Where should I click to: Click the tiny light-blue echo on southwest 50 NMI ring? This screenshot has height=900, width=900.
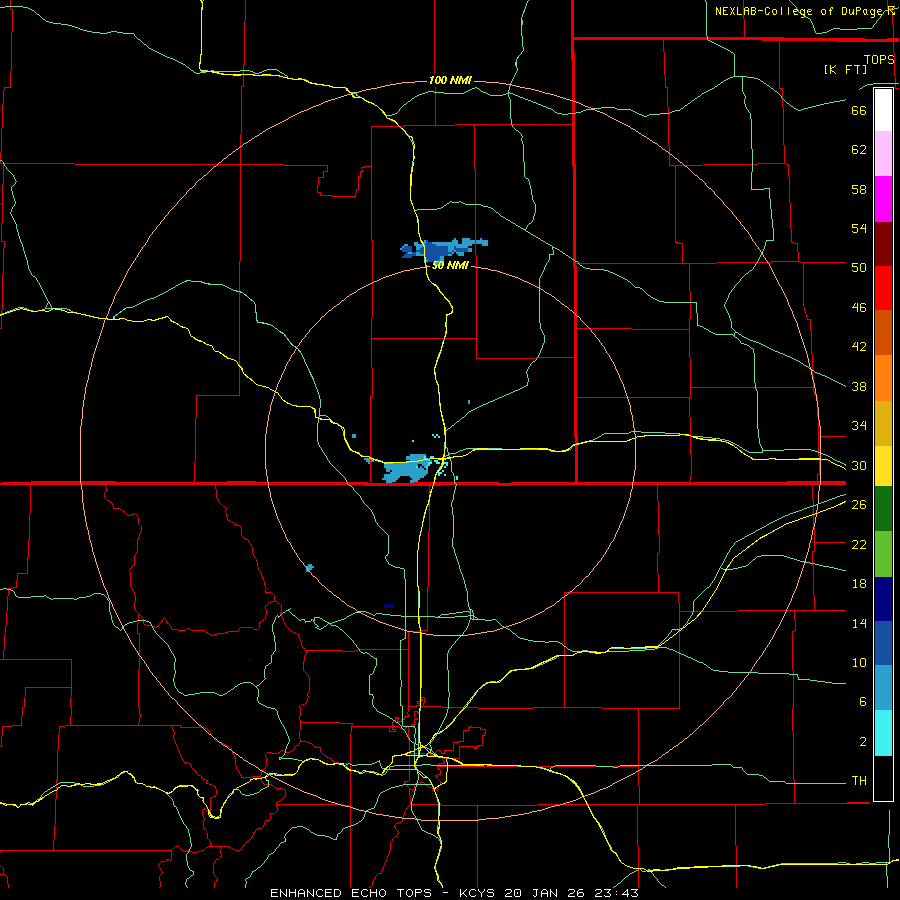tap(310, 568)
